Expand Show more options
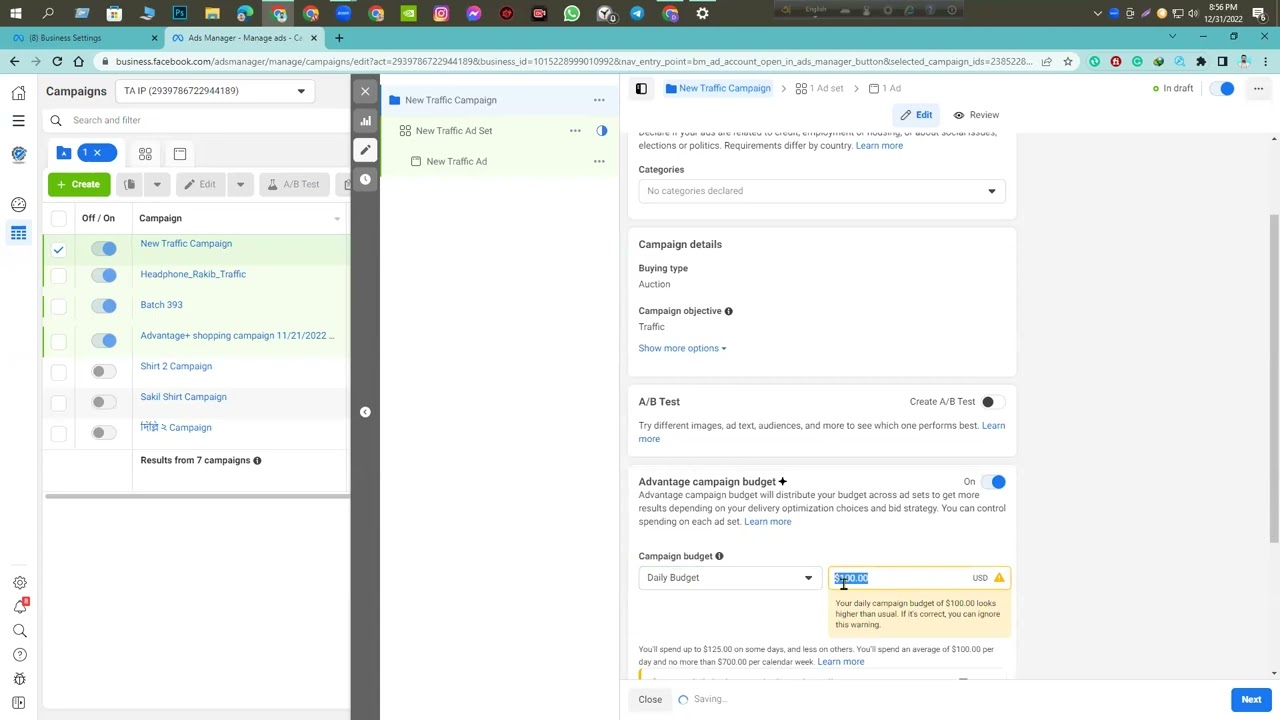This screenshot has height=720, width=1280. 682,348
